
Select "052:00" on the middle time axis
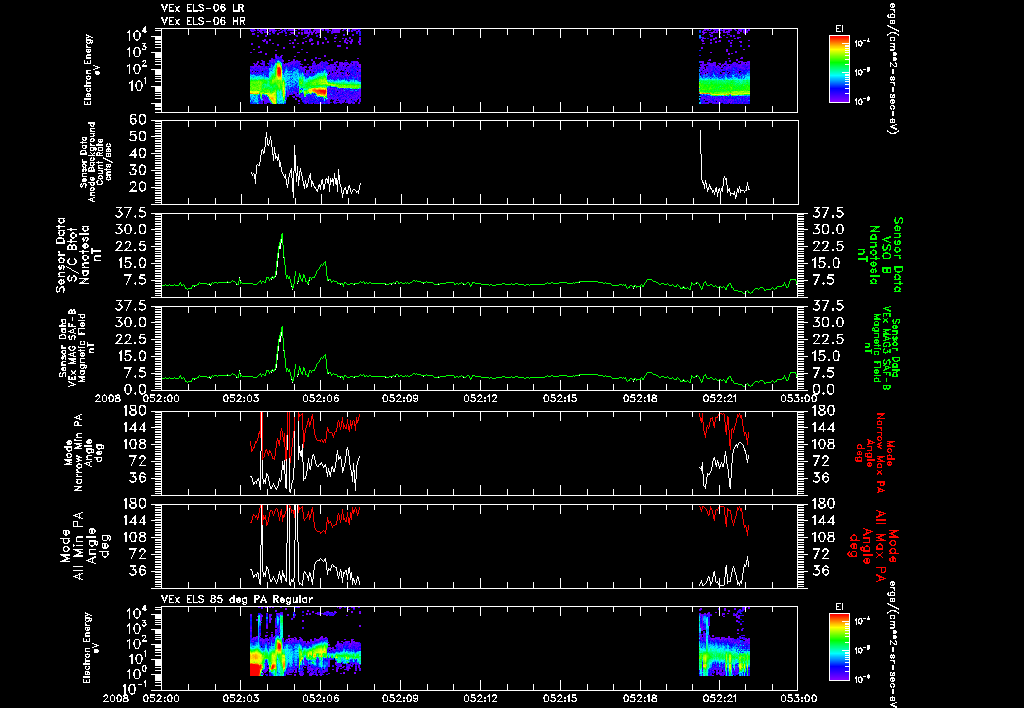click(x=162, y=398)
